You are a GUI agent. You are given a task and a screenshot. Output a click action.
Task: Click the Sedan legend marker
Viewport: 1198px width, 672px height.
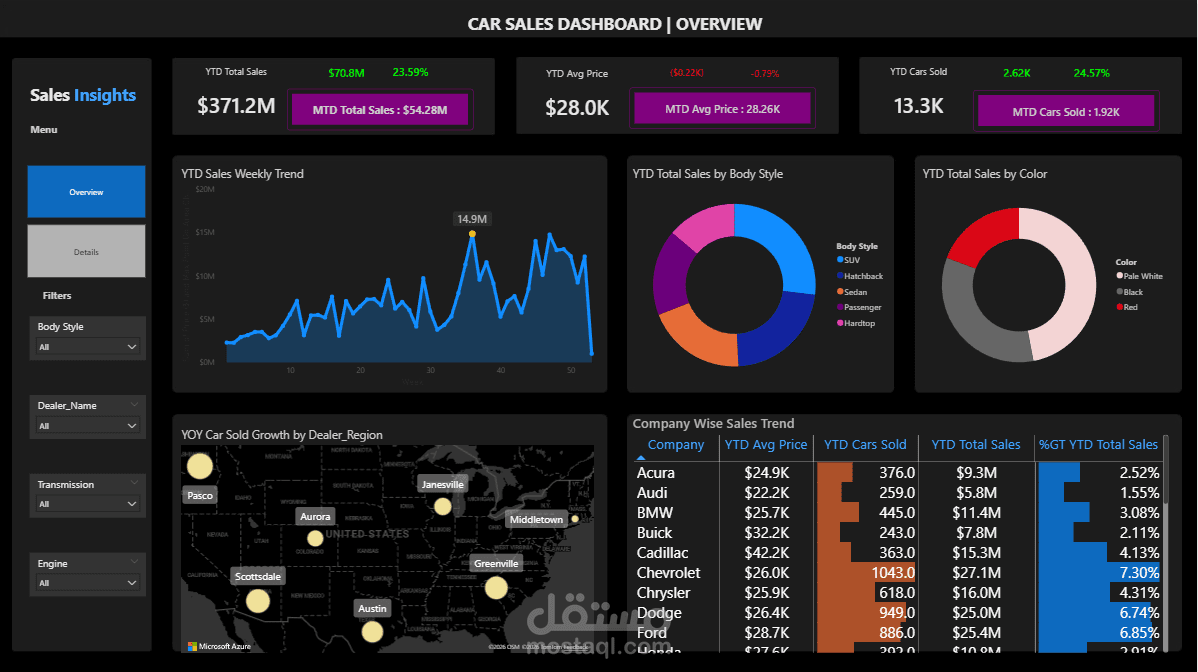(840, 291)
